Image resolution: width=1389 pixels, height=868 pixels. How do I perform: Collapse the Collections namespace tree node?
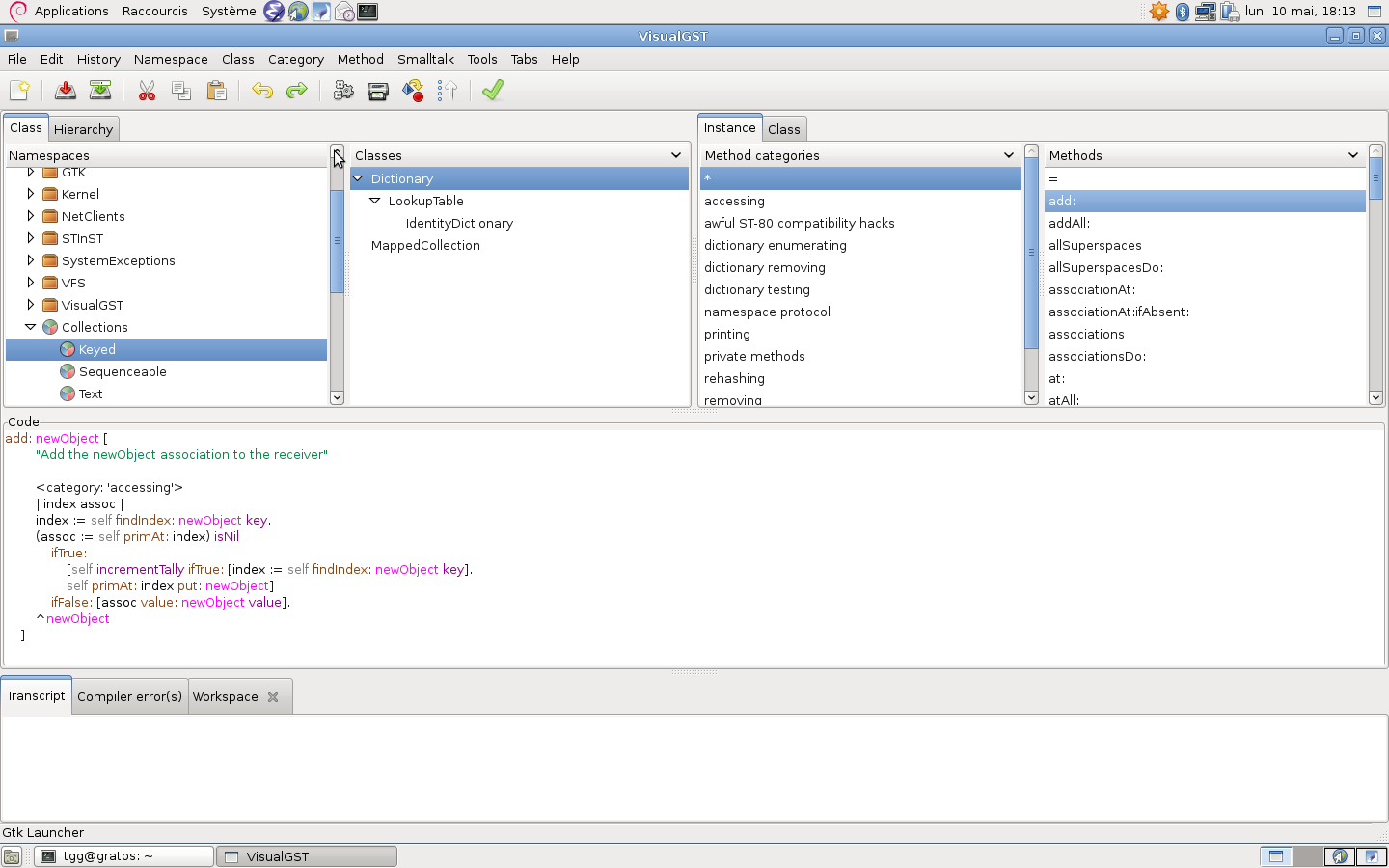click(31, 327)
